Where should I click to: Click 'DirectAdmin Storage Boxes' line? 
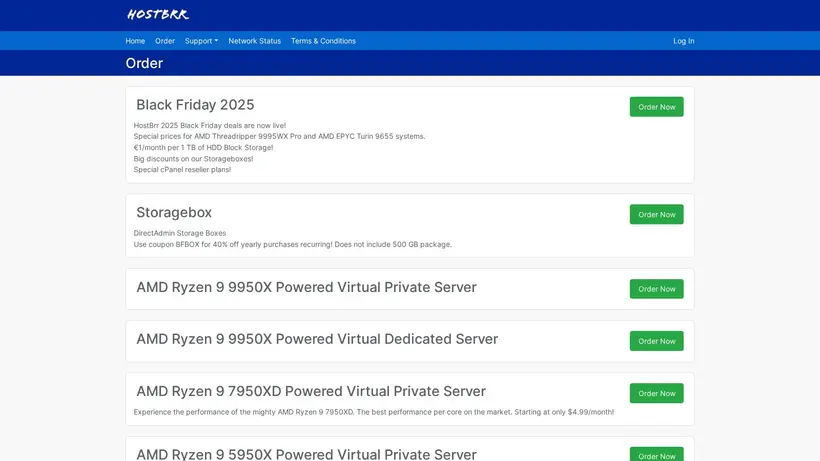(180, 233)
